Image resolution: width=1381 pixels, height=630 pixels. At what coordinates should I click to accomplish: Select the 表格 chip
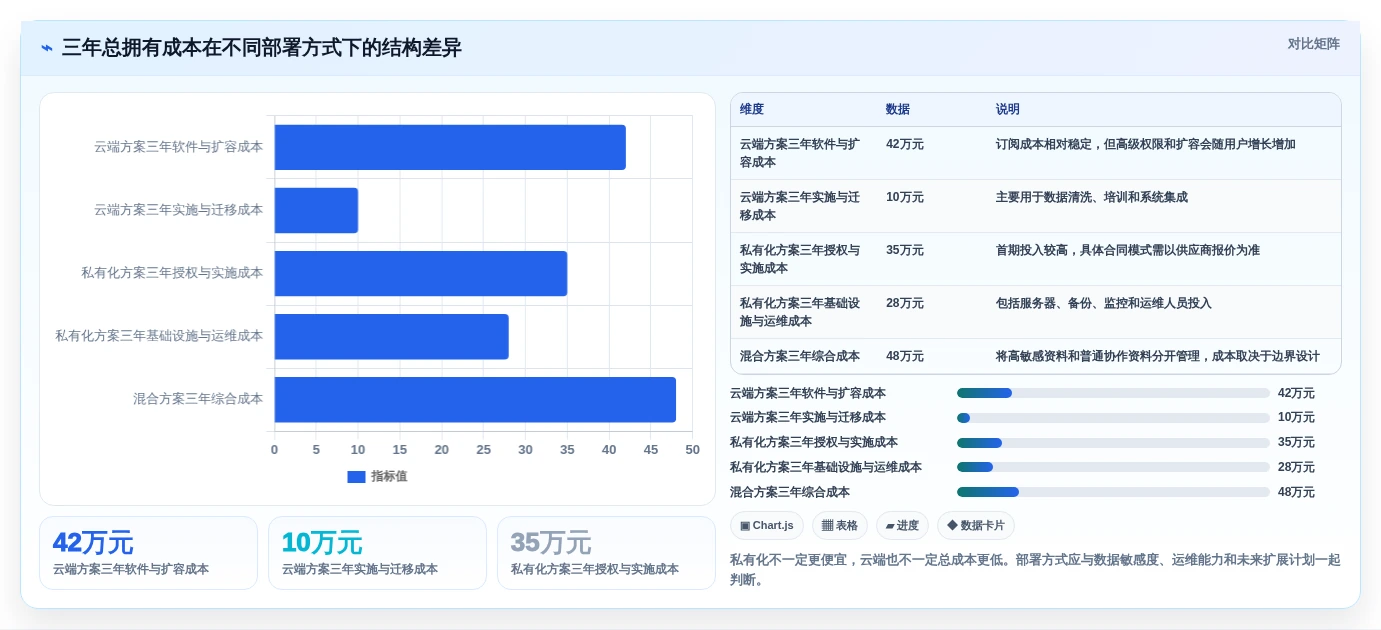(840, 526)
